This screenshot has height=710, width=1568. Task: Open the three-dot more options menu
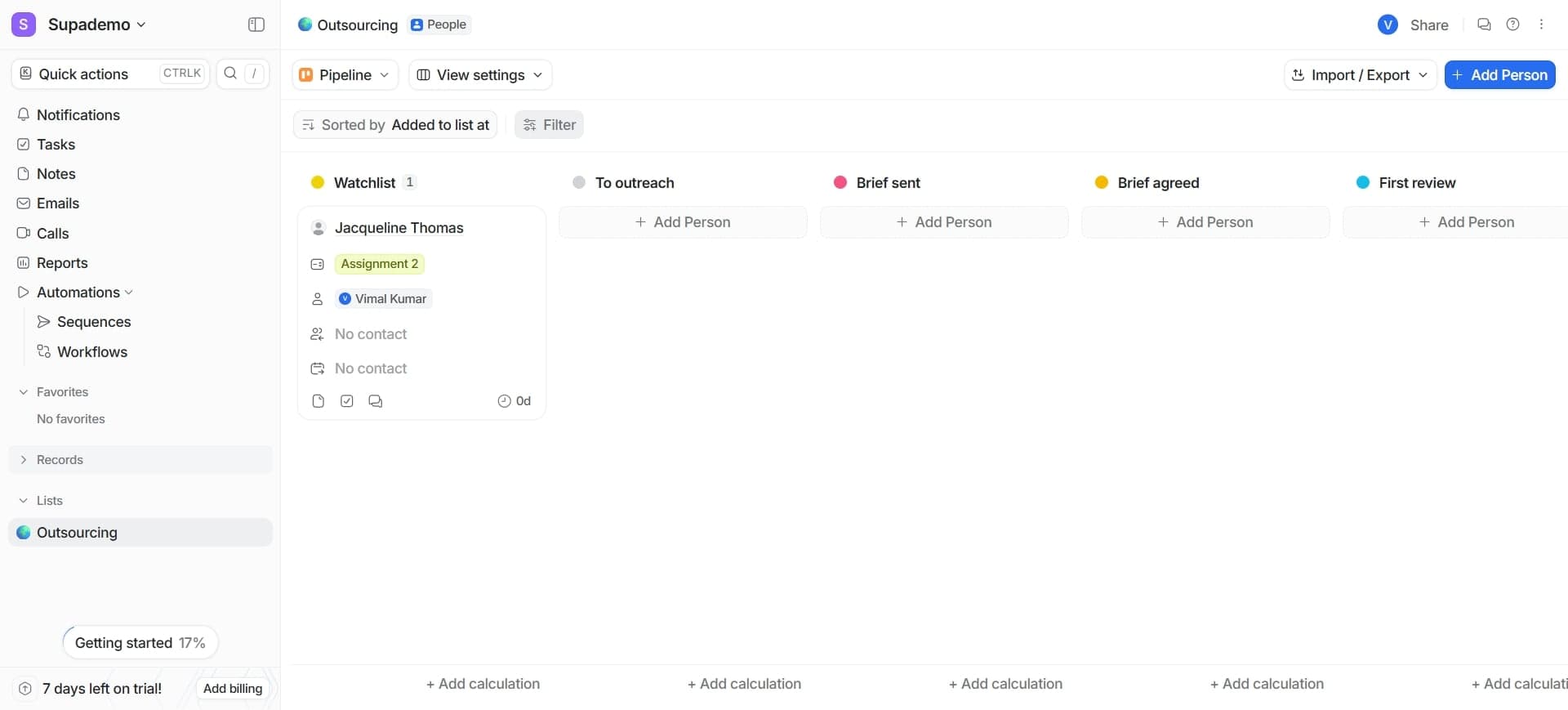pos(1541,25)
